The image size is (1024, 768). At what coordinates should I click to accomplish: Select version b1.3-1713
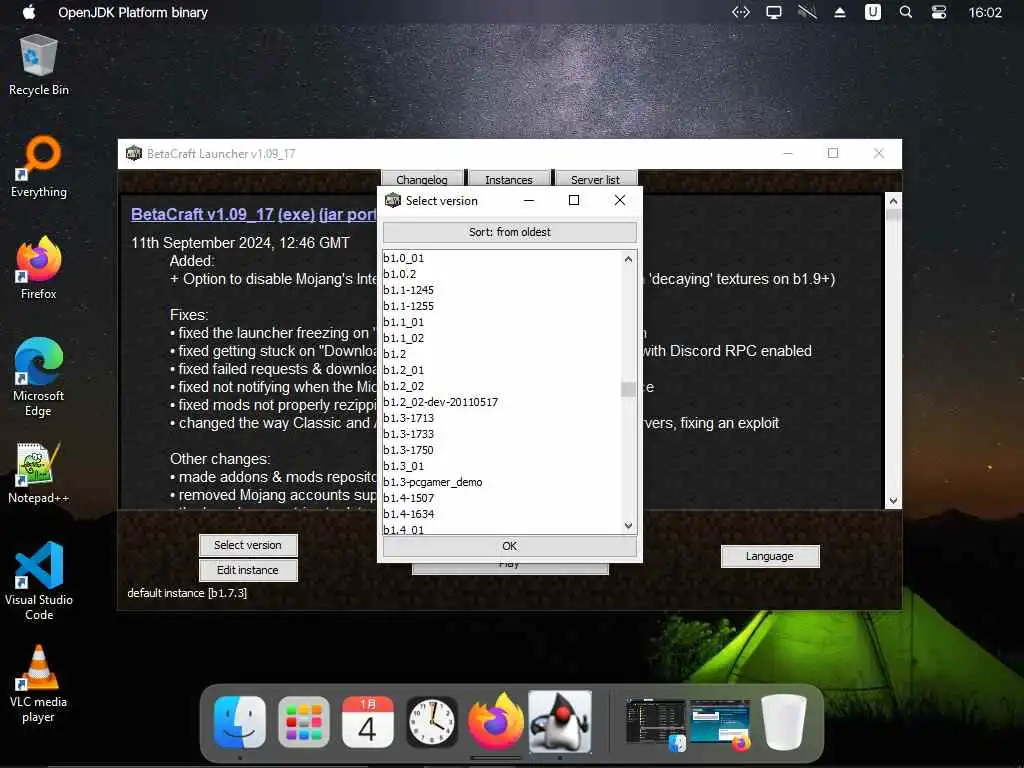pyautogui.click(x=502, y=418)
